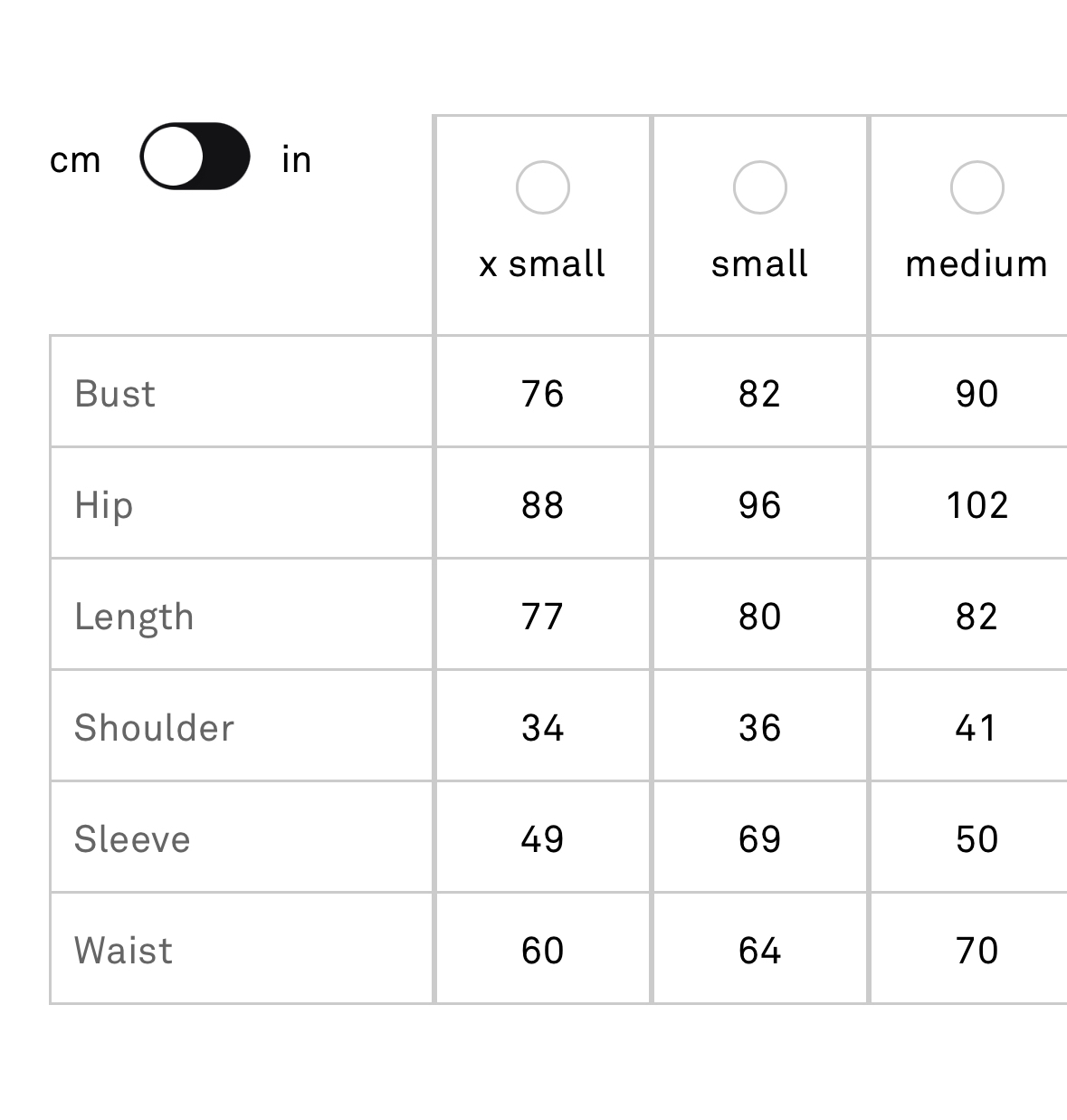Screen dimensions: 1067x1120
Task: Click the in unit label
Action: (x=297, y=159)
